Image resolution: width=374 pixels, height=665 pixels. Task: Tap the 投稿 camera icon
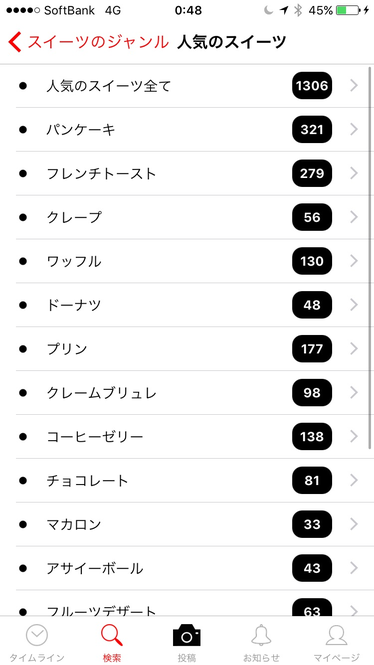pyautogui.click(x=187, y=635)
